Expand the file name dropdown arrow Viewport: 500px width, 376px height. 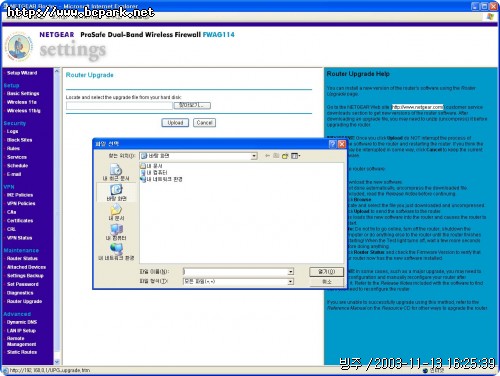click(291, 272)
